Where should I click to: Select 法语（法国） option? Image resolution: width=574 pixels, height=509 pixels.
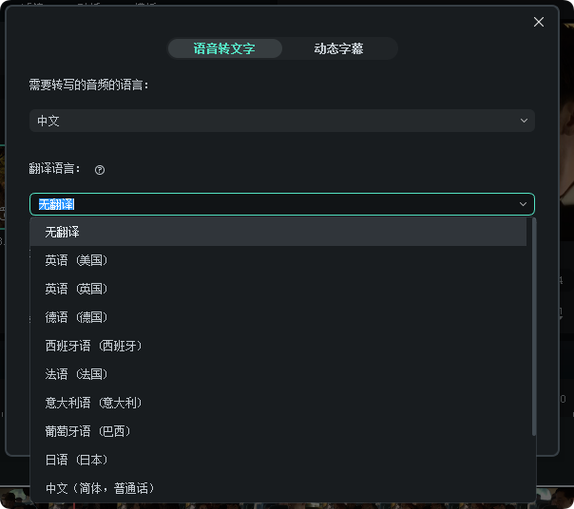(278, 374)
